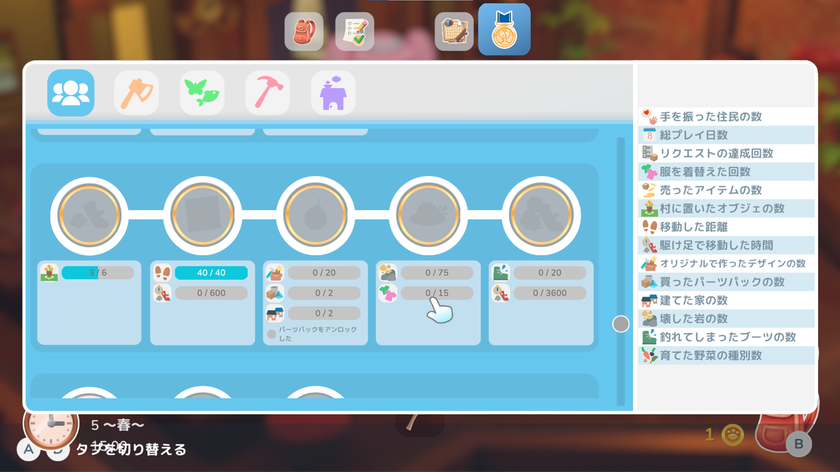Select the medal above the 0/75 card
Viewport: 840px width, 472px height.
click(428, 215)
